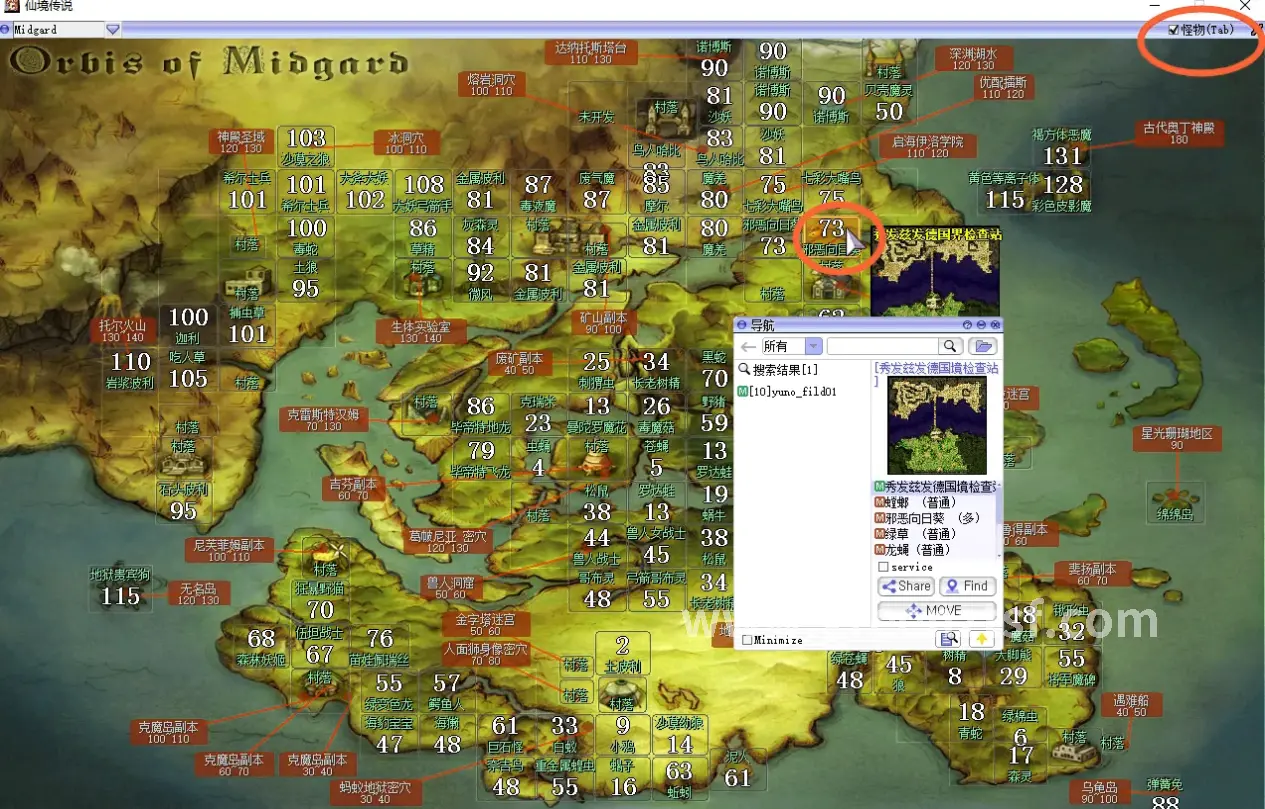Click the list search icon at panel bottom
Image resolution: width=1265 pixels, height=809 pixels.
pyautogui.click(x=948, y=639)
